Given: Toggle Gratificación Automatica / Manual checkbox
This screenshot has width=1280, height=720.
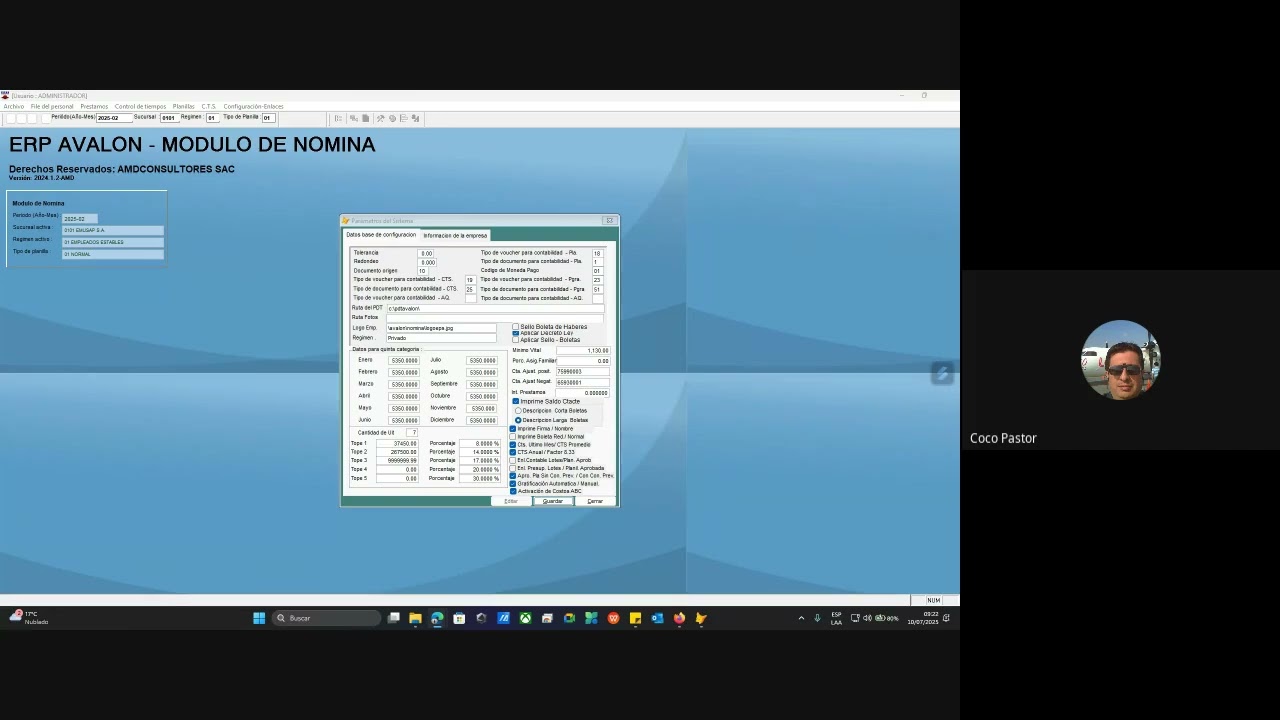Looking at the screenshot, I should 513,484.
